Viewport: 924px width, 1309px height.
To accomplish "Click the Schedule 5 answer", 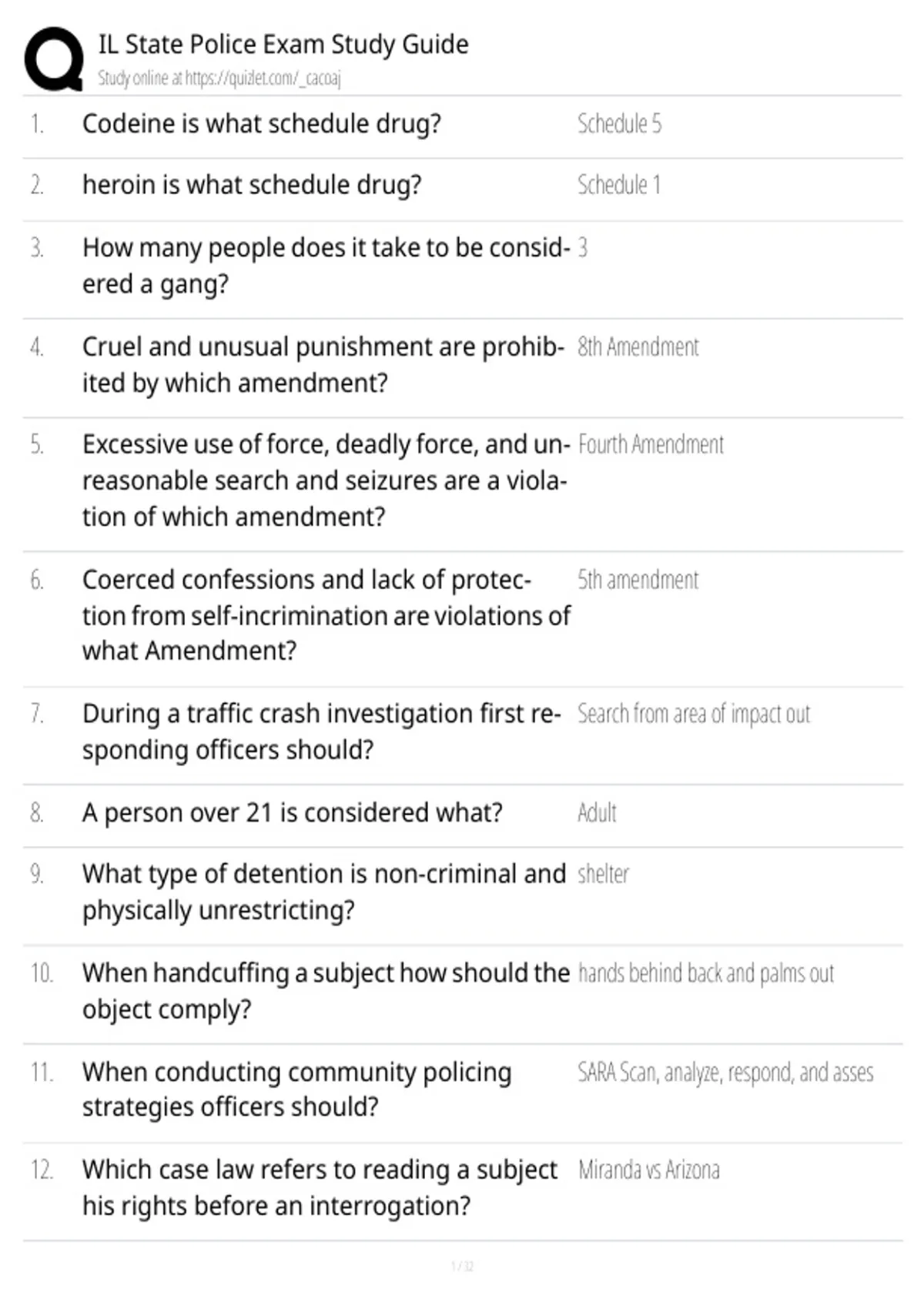I will (x=619, y=123).
